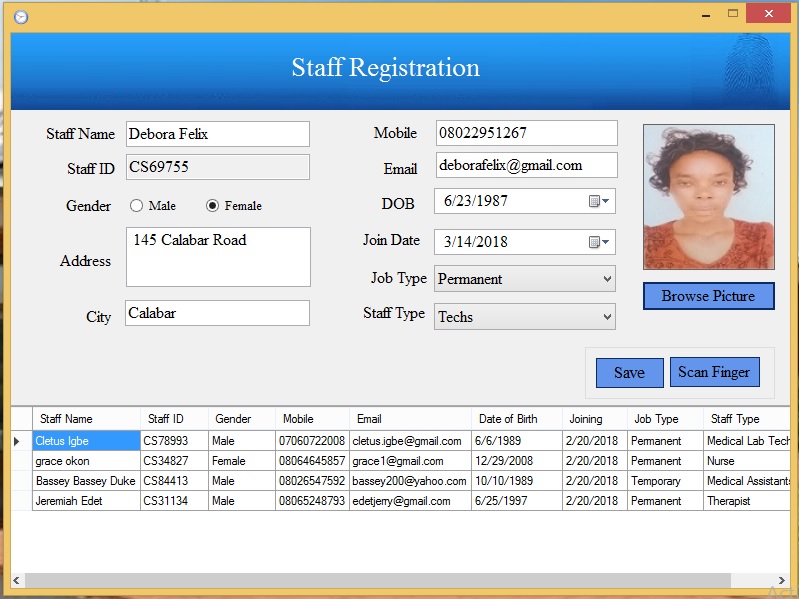Maximize the Staff Registration window

tap(733, 14)
